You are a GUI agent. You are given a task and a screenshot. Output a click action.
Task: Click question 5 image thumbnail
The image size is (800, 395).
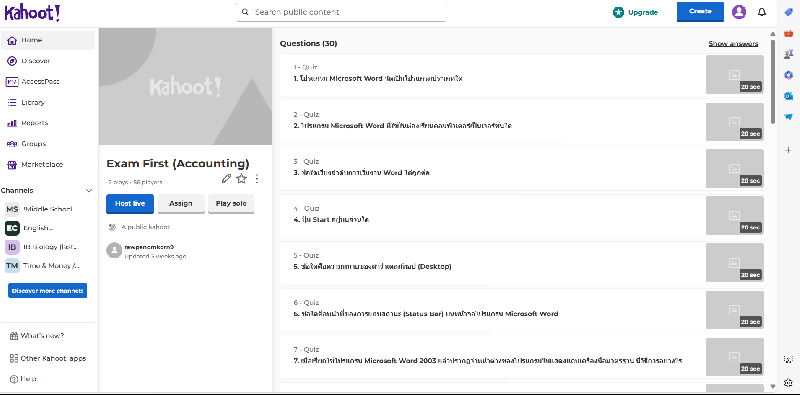tap(735, 262)
